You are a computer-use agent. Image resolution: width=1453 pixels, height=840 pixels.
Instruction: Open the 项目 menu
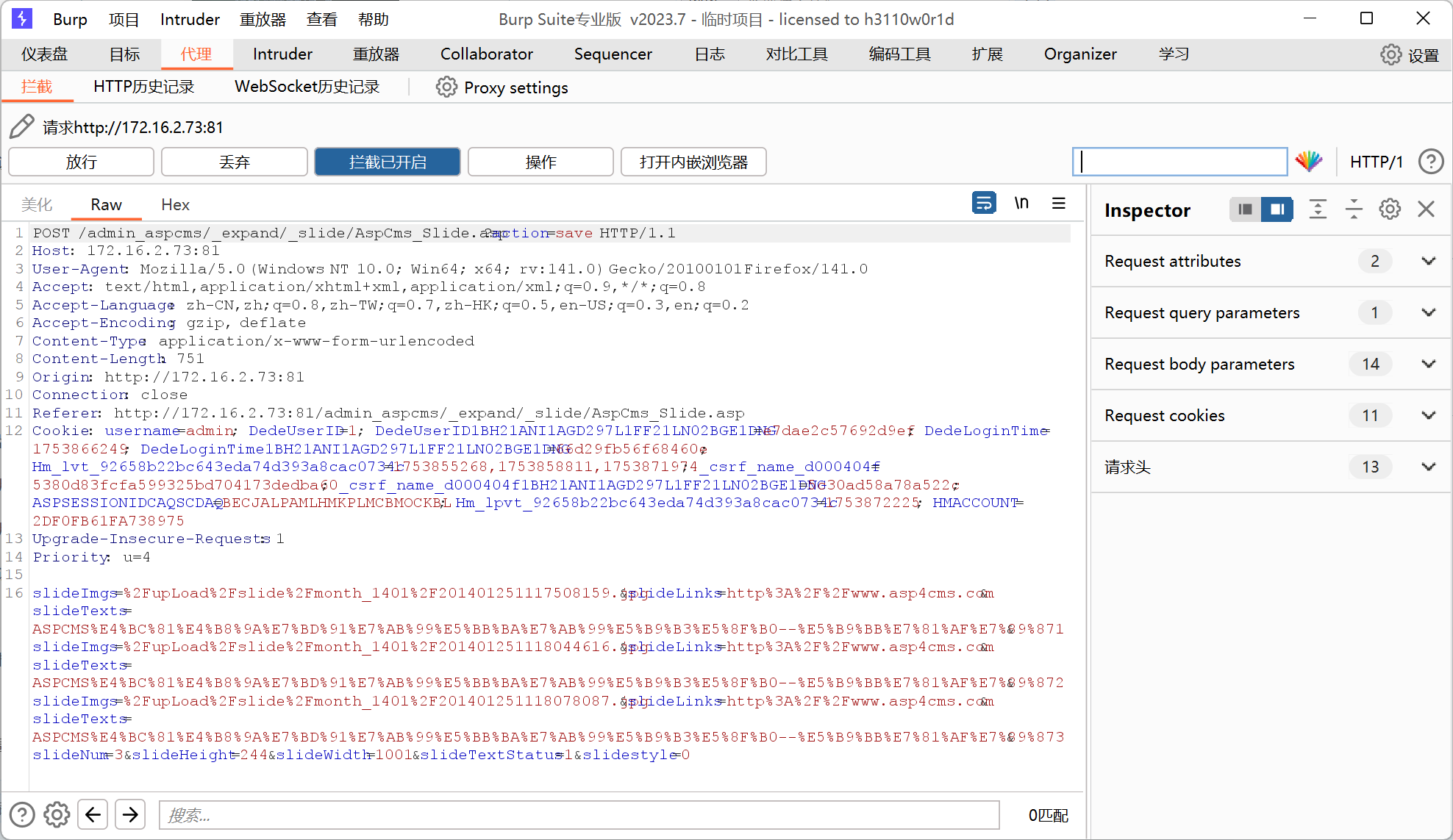tap(124, 19)
